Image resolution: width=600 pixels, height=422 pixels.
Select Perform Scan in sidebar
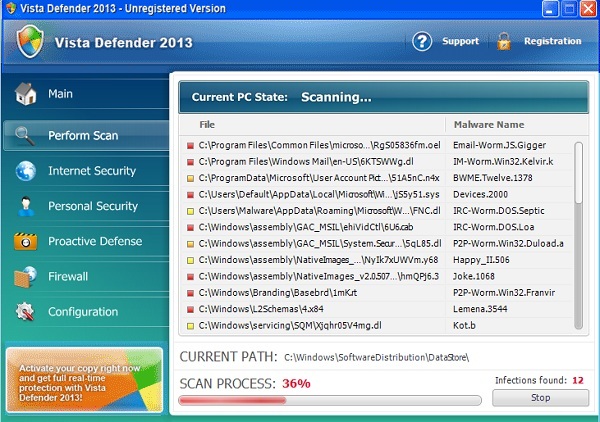[86, 135]
